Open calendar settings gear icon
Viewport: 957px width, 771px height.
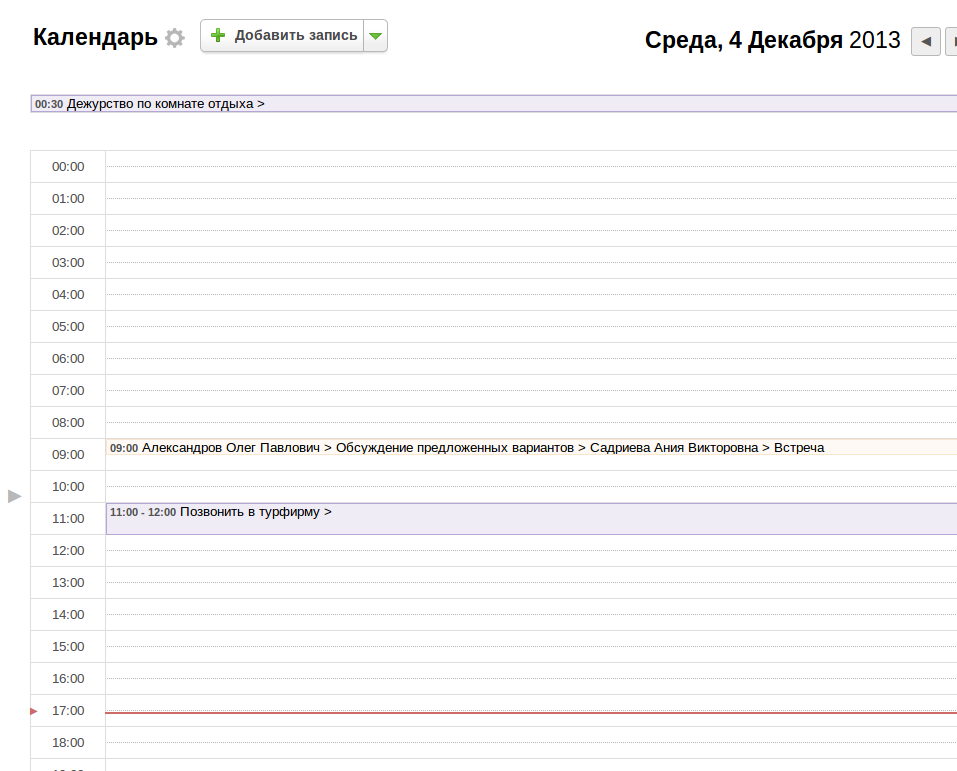[x=175, y=38]
